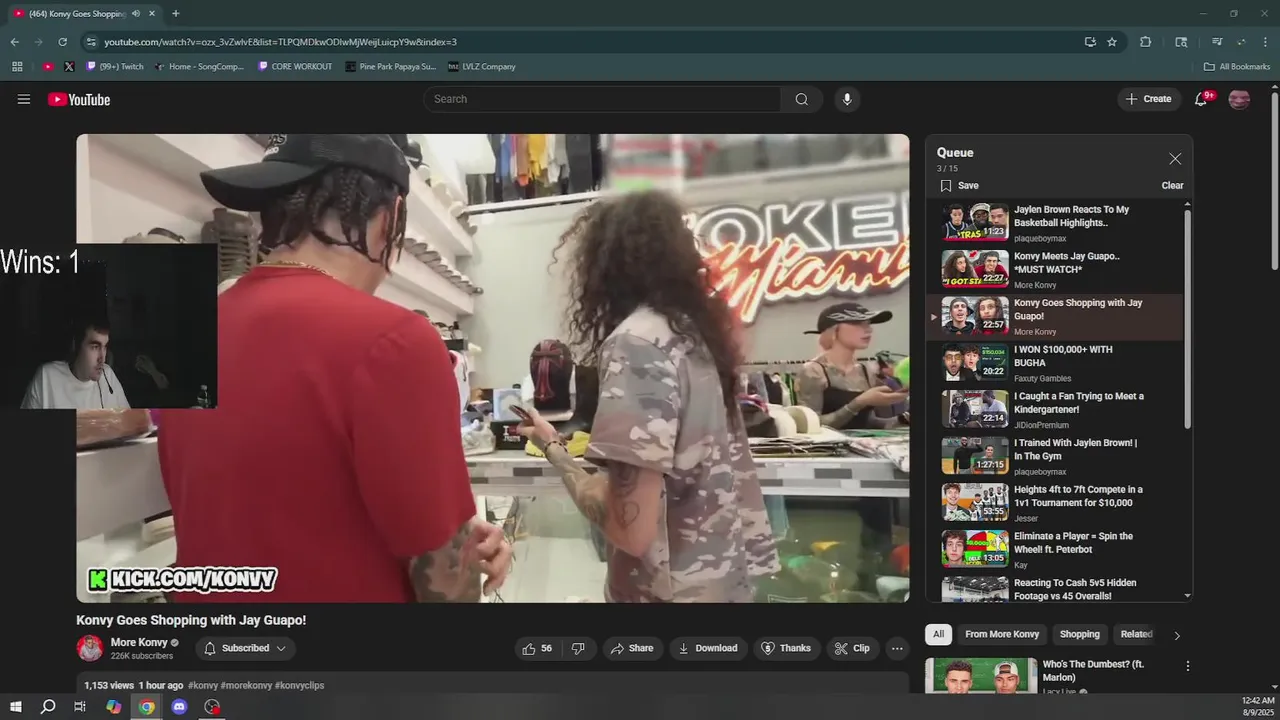Screen dimensions: 1280x720
Task: Go back with browser back arrow
Action: 14,42
